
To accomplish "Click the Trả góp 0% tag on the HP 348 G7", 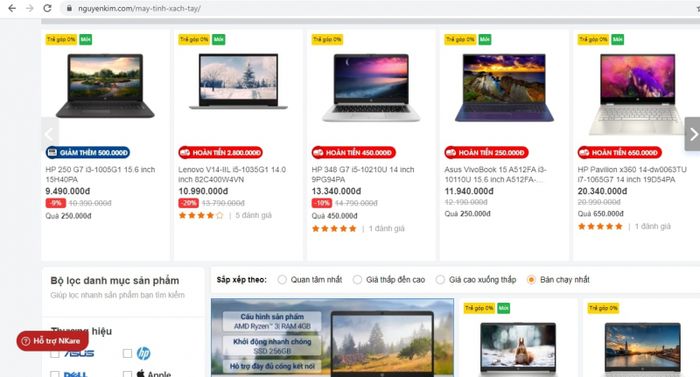I will (x=327, y=39).
